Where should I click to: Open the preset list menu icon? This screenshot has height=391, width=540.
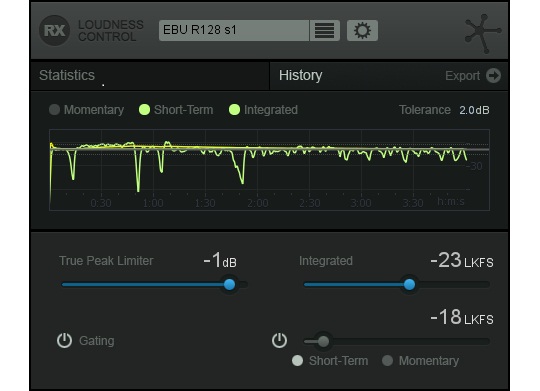(x=324, y=30)
